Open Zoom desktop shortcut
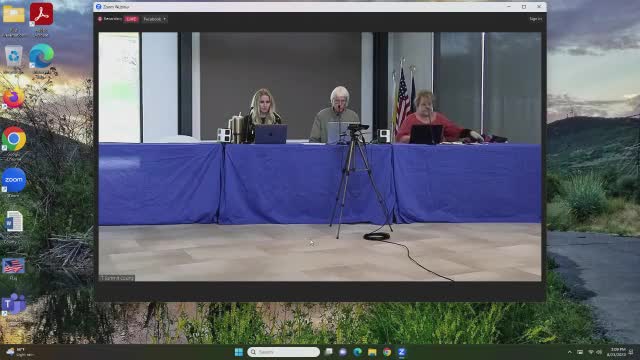 pyautogui.click(x=14, y=180)
